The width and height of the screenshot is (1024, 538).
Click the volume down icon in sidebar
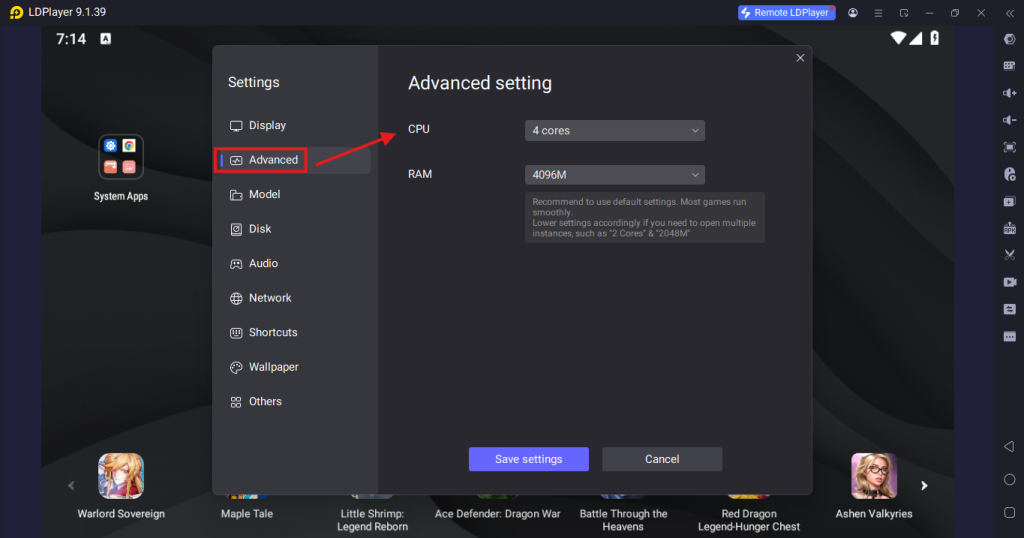click(x=1009, y=120)
